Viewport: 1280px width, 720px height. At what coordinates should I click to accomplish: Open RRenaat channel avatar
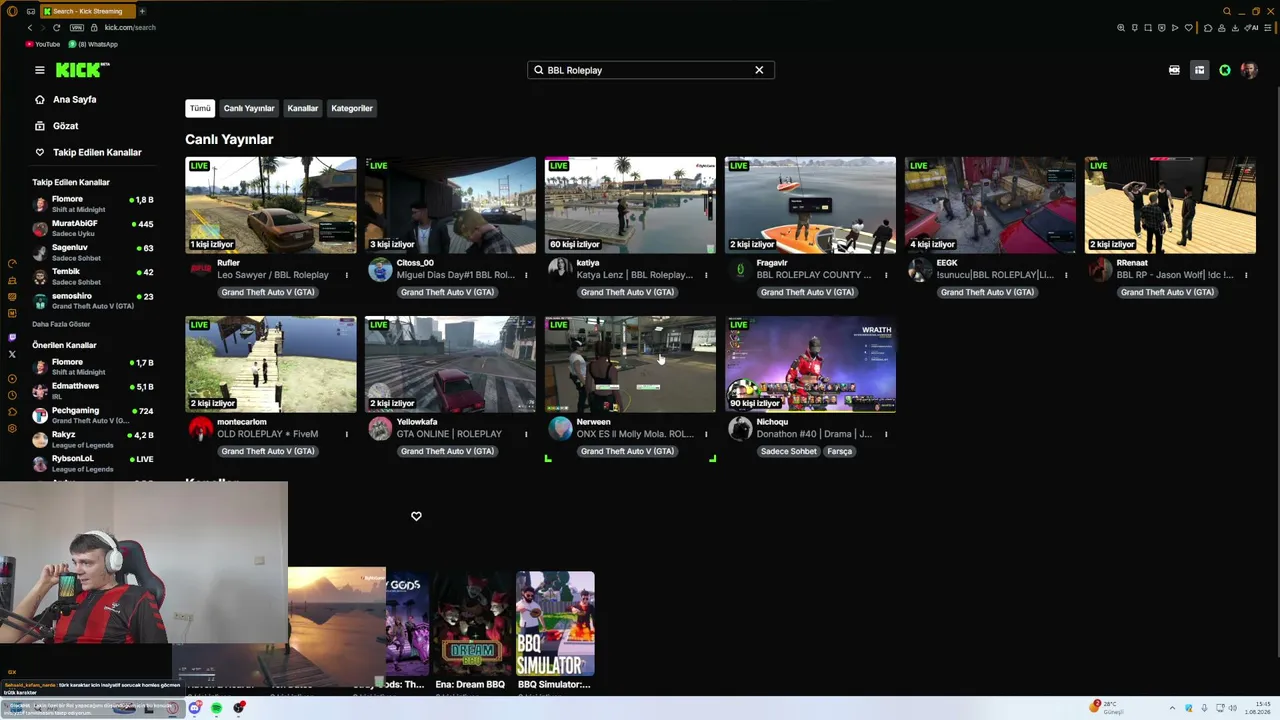click(1100, 269)
